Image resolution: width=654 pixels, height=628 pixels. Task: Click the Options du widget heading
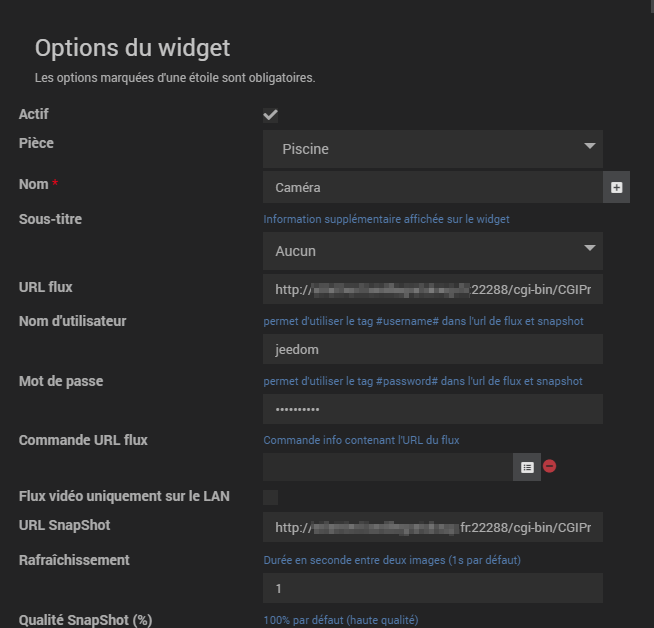click(132, 47)
